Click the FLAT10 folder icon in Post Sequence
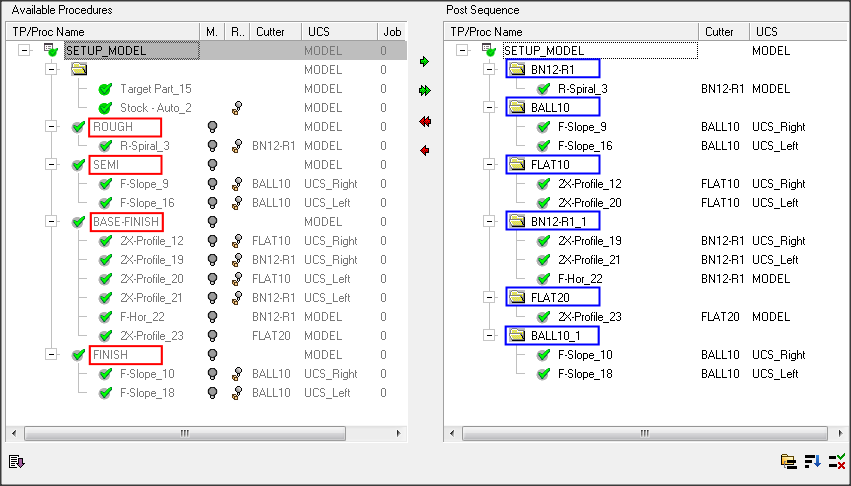851x486 pixels. [x=517, y=164]
